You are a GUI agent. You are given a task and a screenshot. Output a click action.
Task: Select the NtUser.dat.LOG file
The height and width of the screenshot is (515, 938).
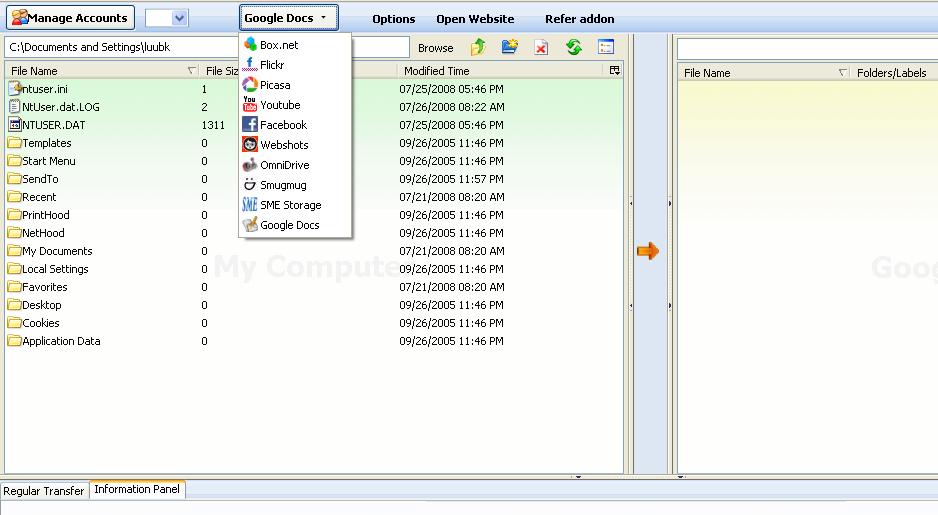click(x=54, y=107)
